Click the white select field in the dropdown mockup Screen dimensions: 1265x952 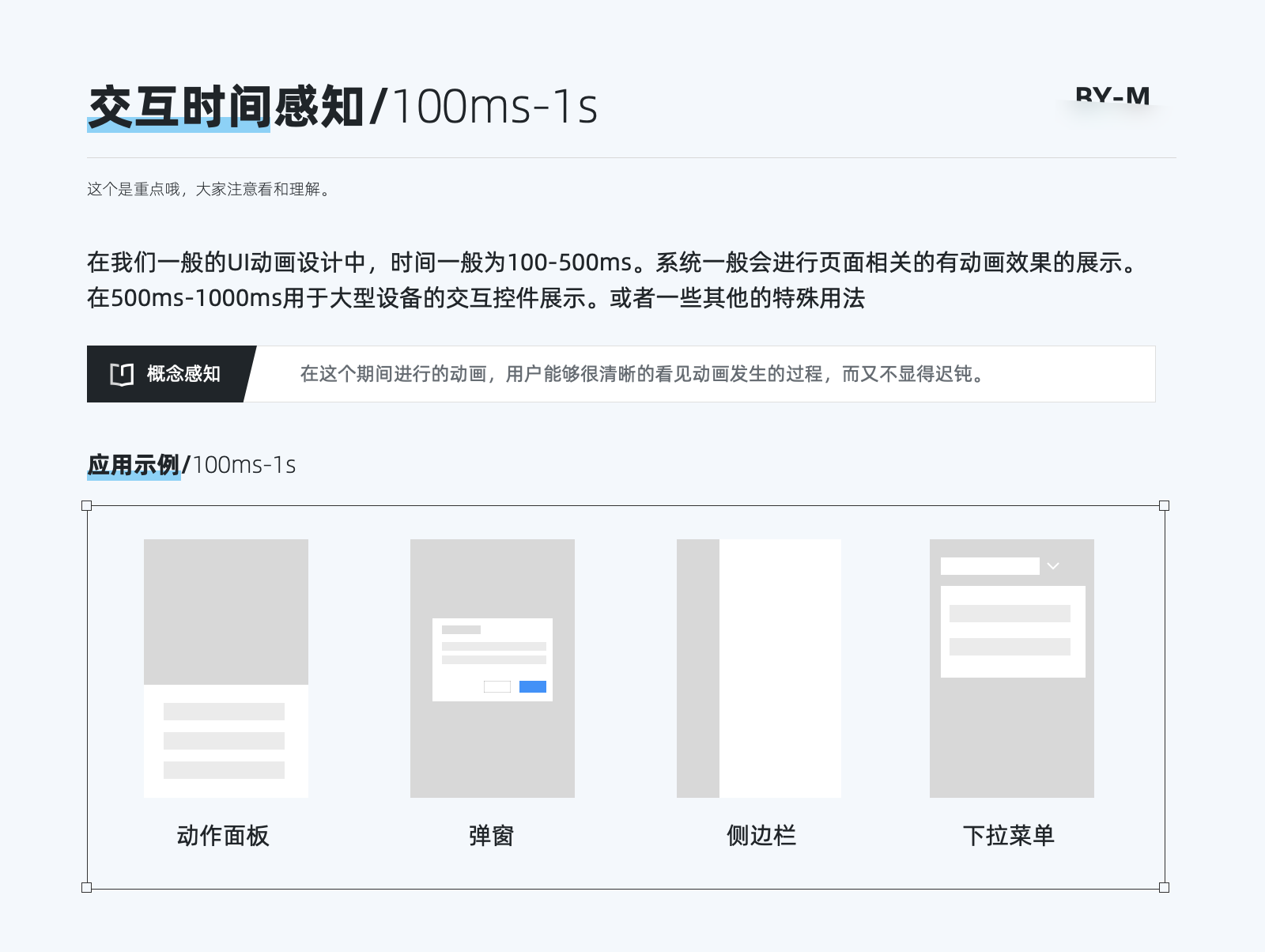990,566
